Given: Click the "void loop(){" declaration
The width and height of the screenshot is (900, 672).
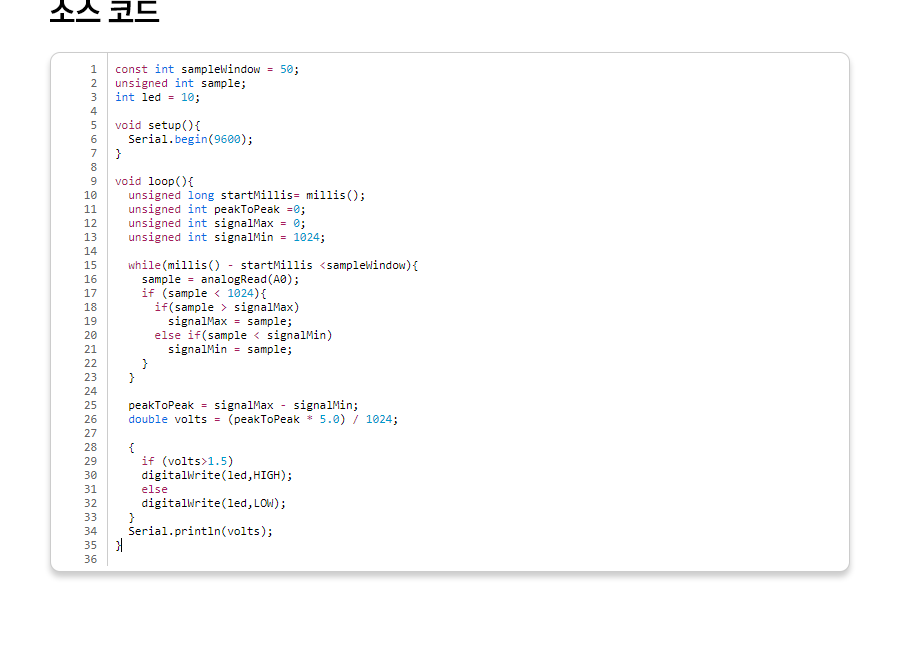Looking at the screenshot, I should (x=154, y=182).
